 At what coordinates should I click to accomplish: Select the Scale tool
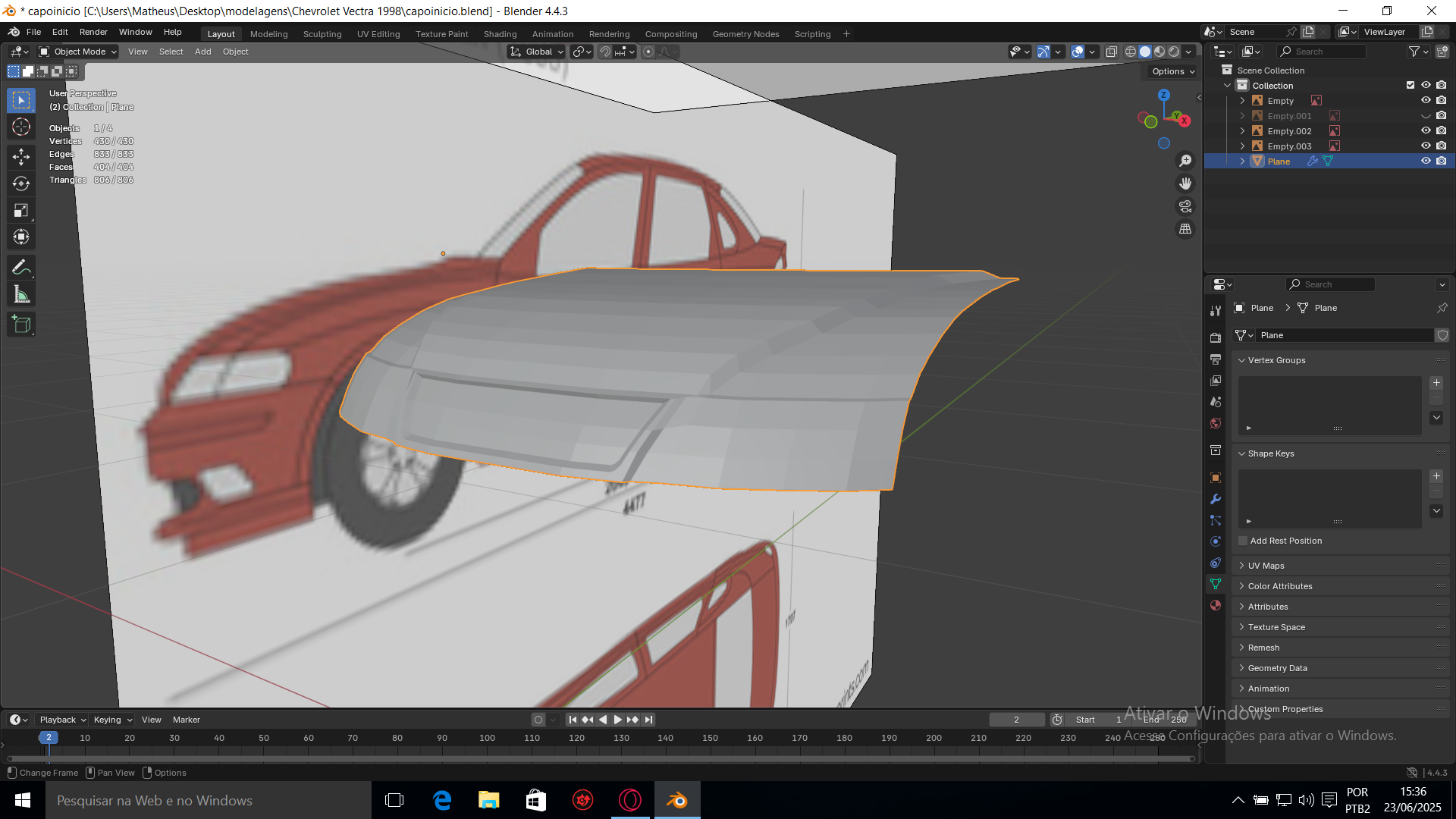[x=21, y=210]
